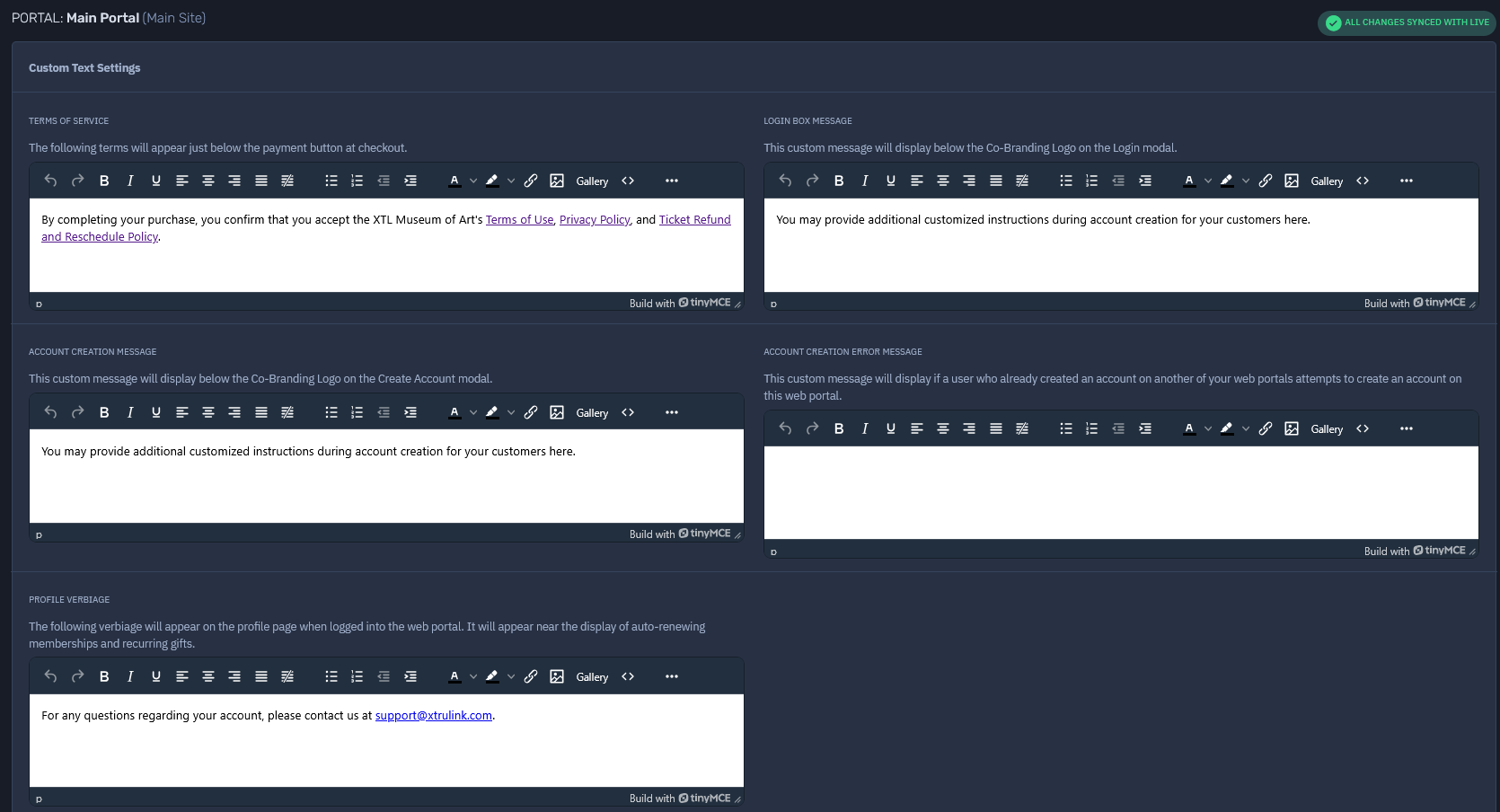Insert numbered list in Terms of Service editor
1500x812 pixels.
click(357, 181)
